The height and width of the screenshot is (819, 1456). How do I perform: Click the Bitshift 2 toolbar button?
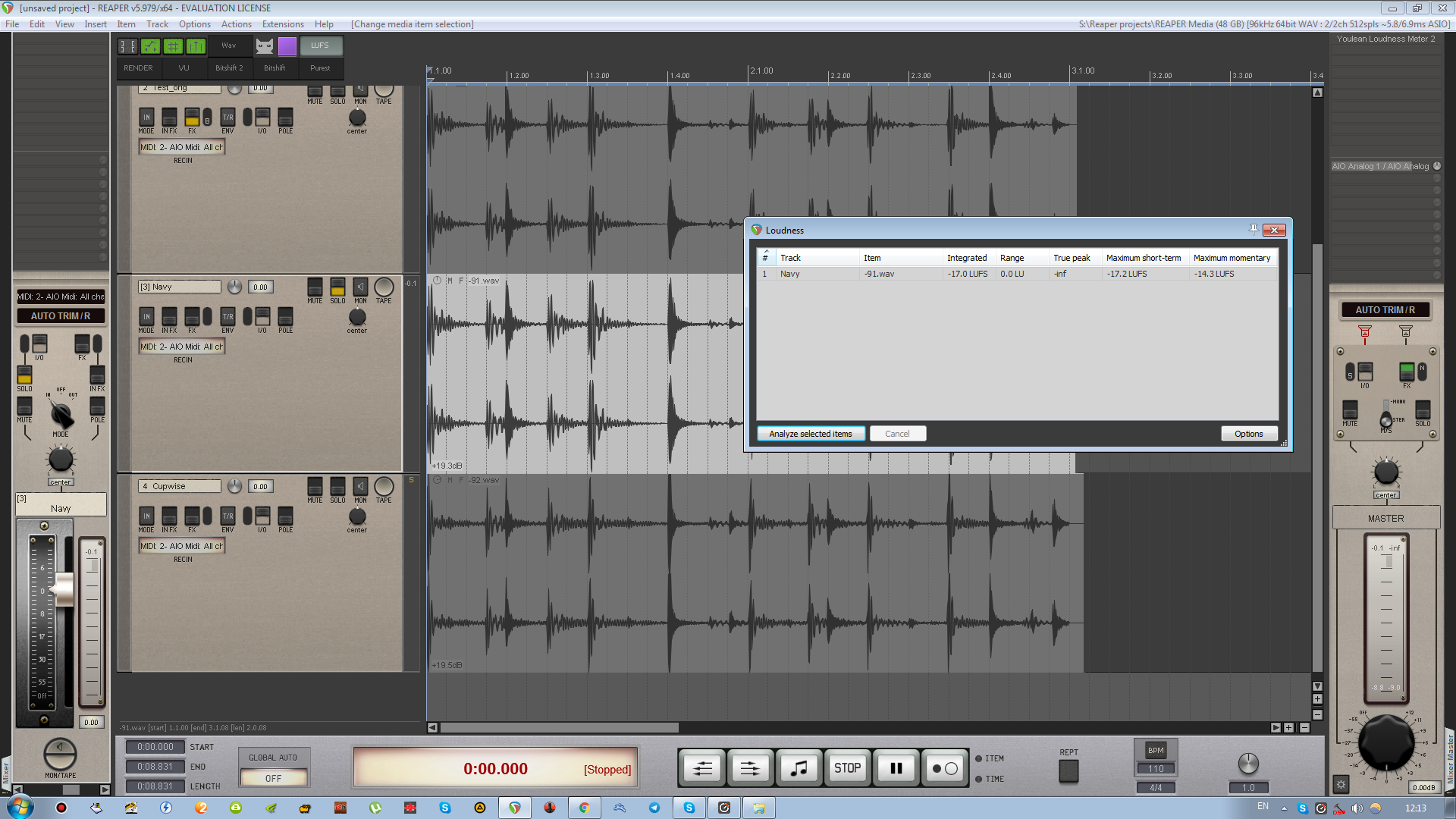tap(229, 68)
